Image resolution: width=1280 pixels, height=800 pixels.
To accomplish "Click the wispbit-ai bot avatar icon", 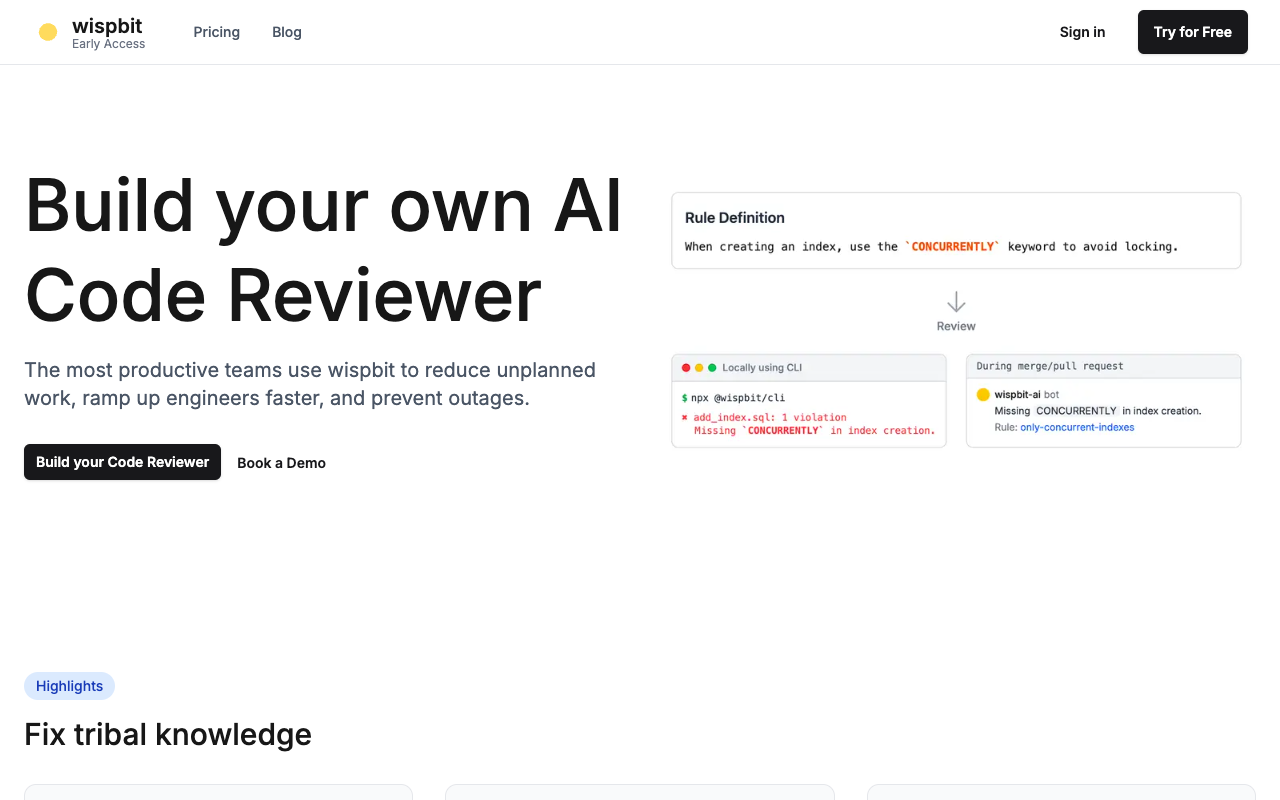I will pyautogui.click(x=983, y=395).
